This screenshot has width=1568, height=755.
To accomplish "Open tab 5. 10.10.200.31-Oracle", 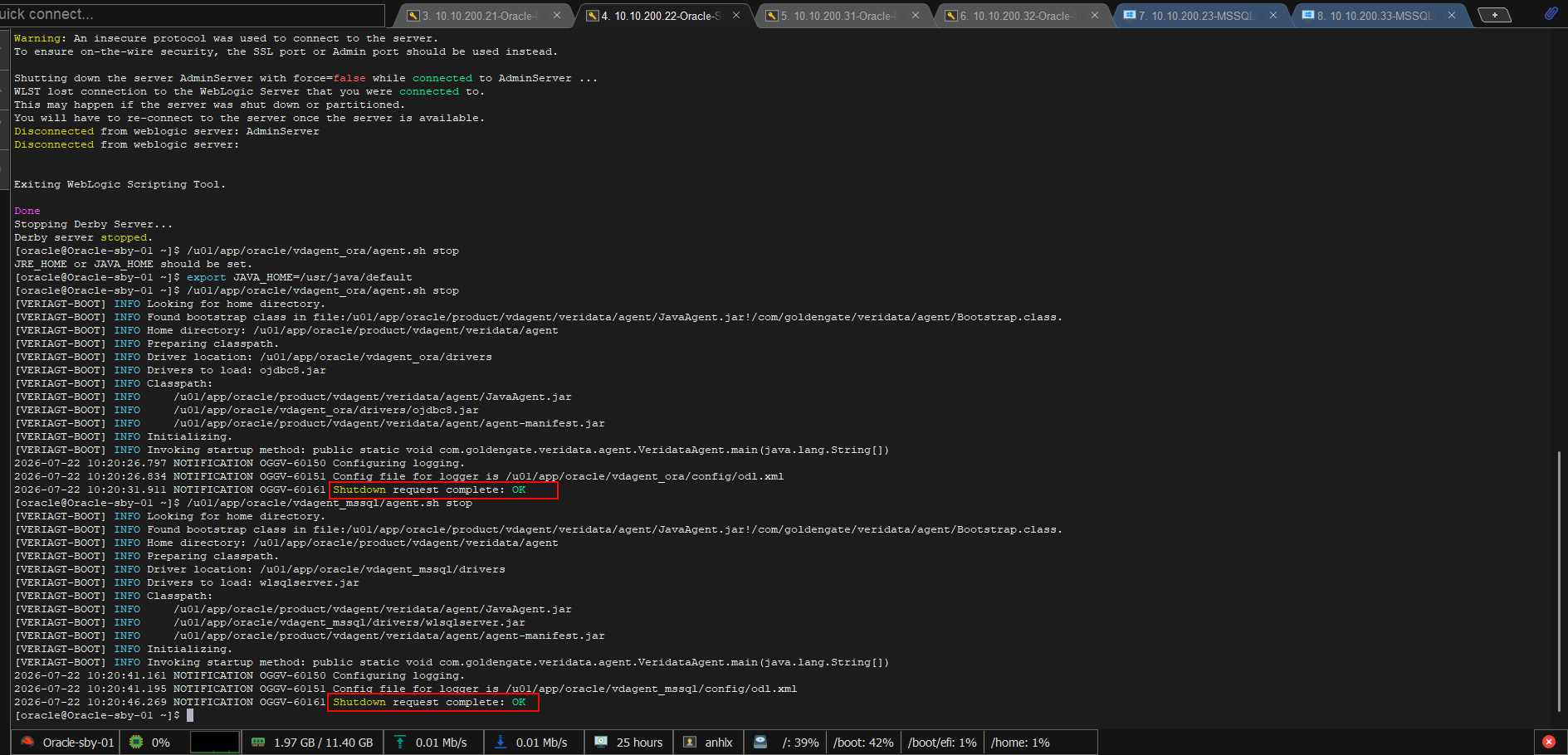I will (x=842, y=16).
